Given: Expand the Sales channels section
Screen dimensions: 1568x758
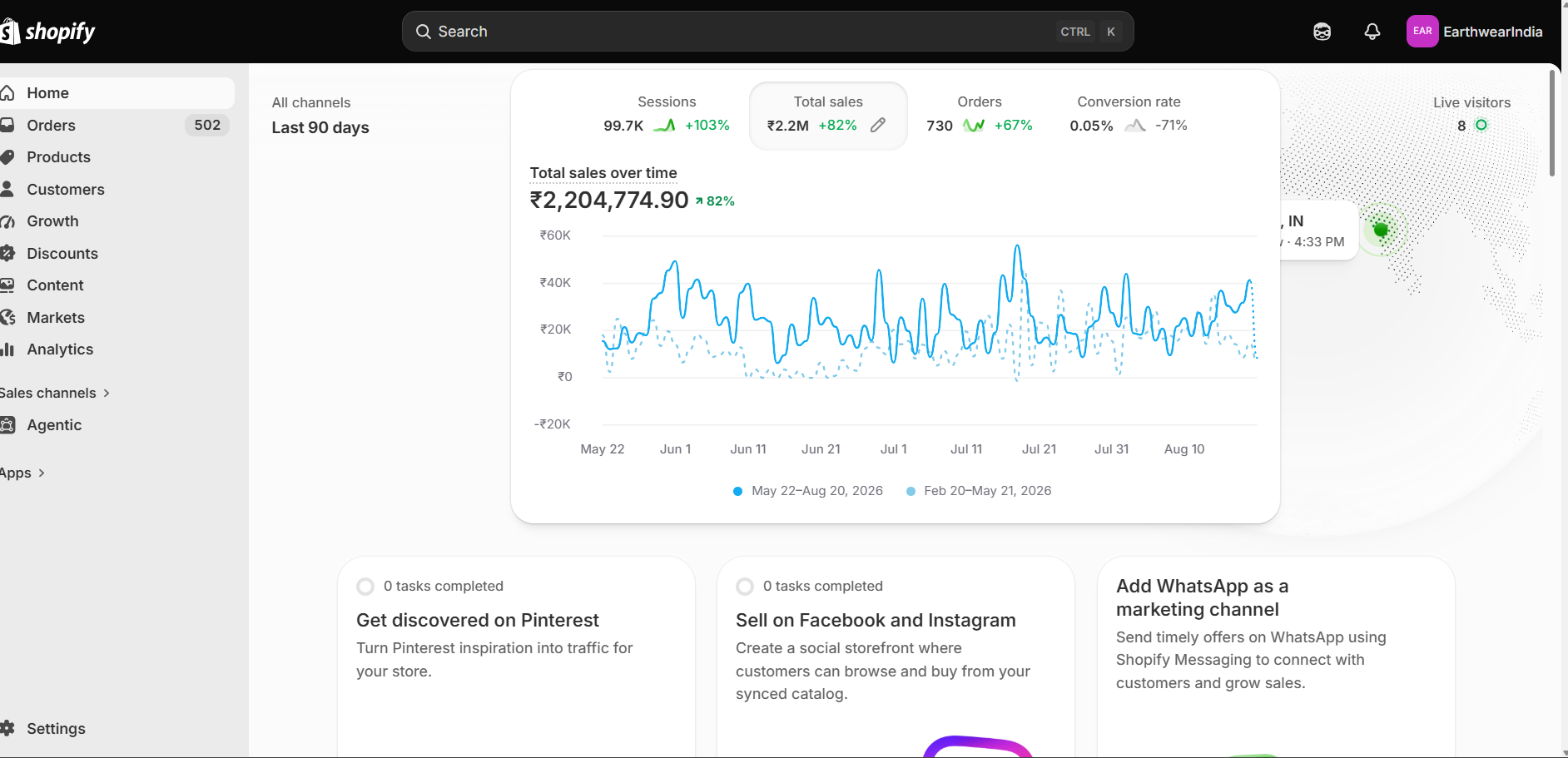Looking at the screenshot, I should coord(55,393).
